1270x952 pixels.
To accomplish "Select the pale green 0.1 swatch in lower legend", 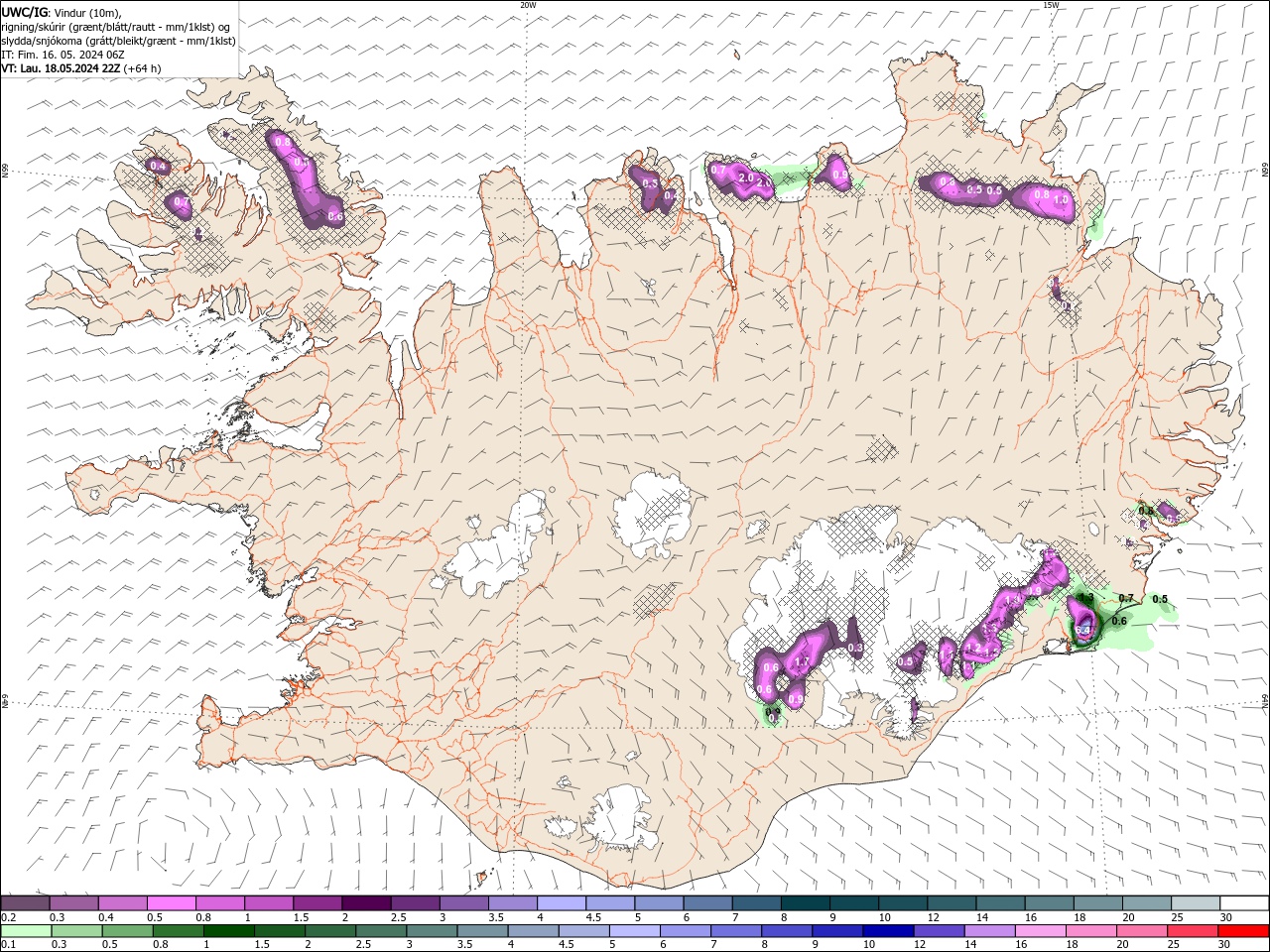I will click(26, 930).
